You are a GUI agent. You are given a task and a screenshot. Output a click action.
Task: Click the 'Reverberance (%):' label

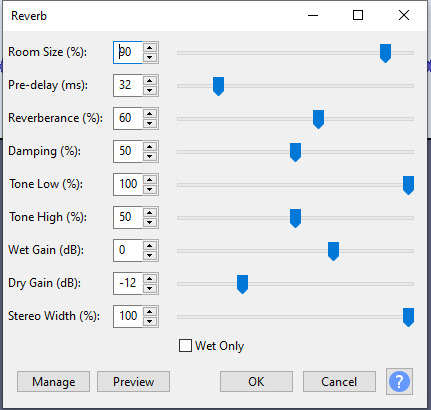point(55,118)
